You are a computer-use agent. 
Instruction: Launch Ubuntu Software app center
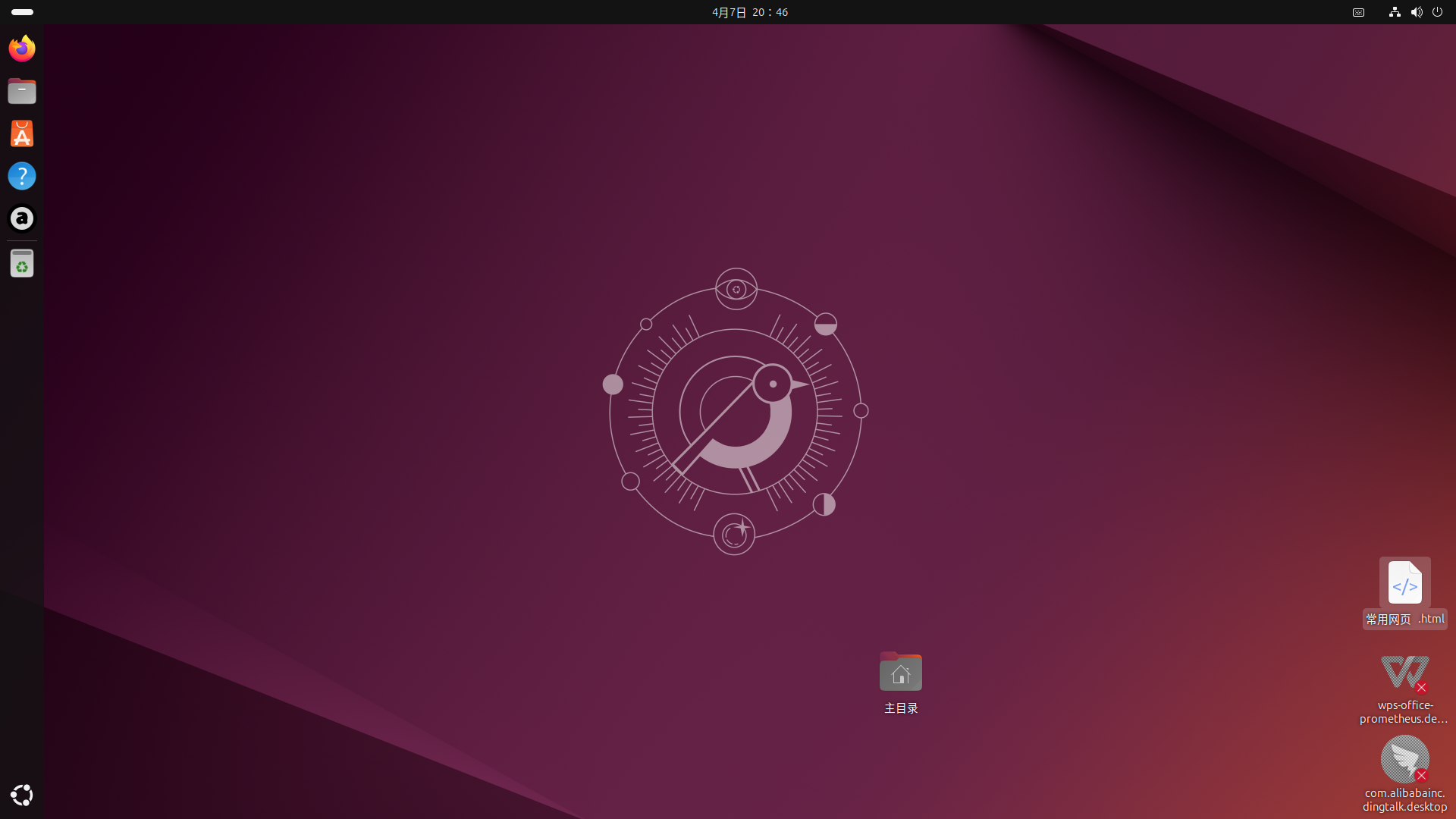[22, 133]
